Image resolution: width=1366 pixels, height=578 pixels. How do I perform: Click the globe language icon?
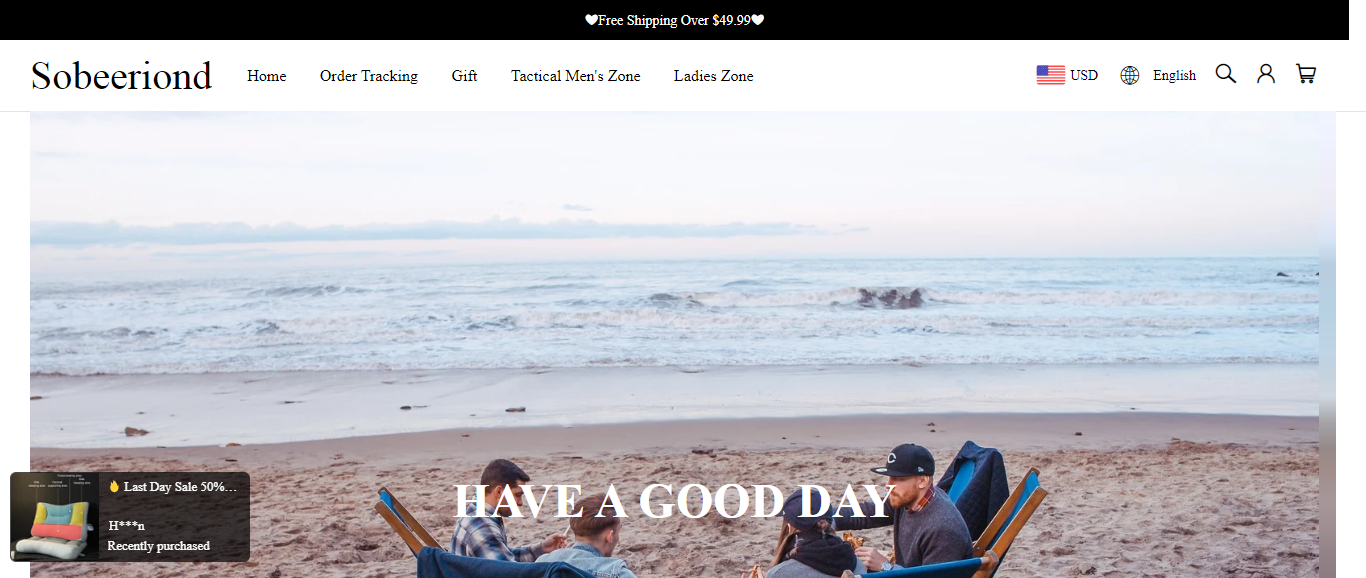1130,75
